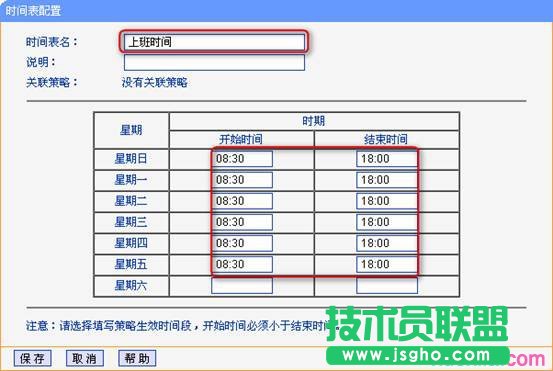Image resolution: width=553 pixels, height=371 pixels.
Task: Click 星期日 start time field
Action: coord(242,159)
